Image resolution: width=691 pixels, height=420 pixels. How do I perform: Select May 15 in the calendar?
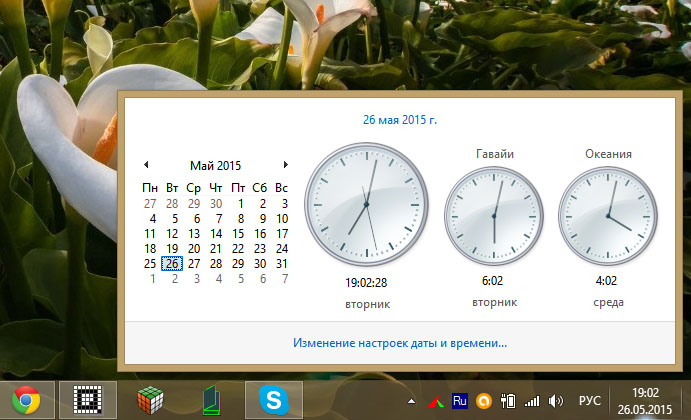tap(238, 234)
